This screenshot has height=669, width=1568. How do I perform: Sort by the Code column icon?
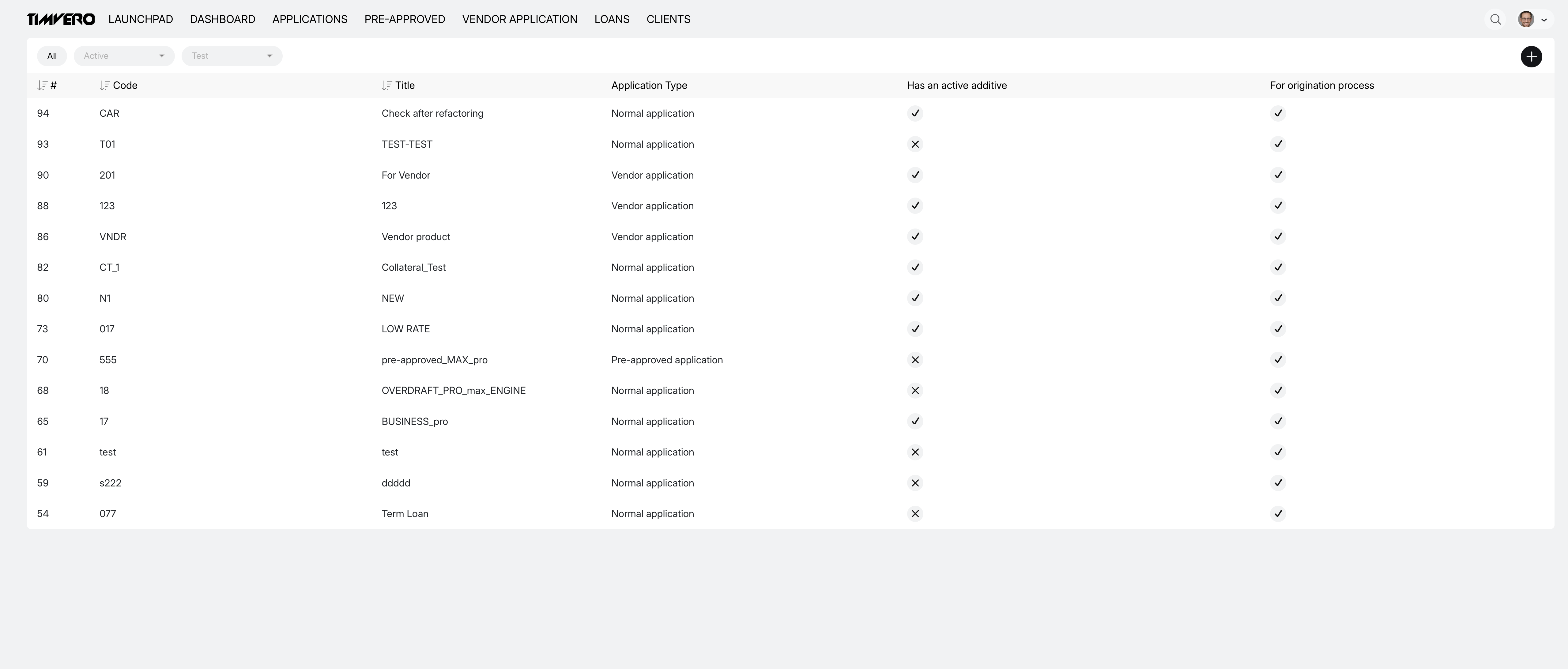tap(104, 85)
